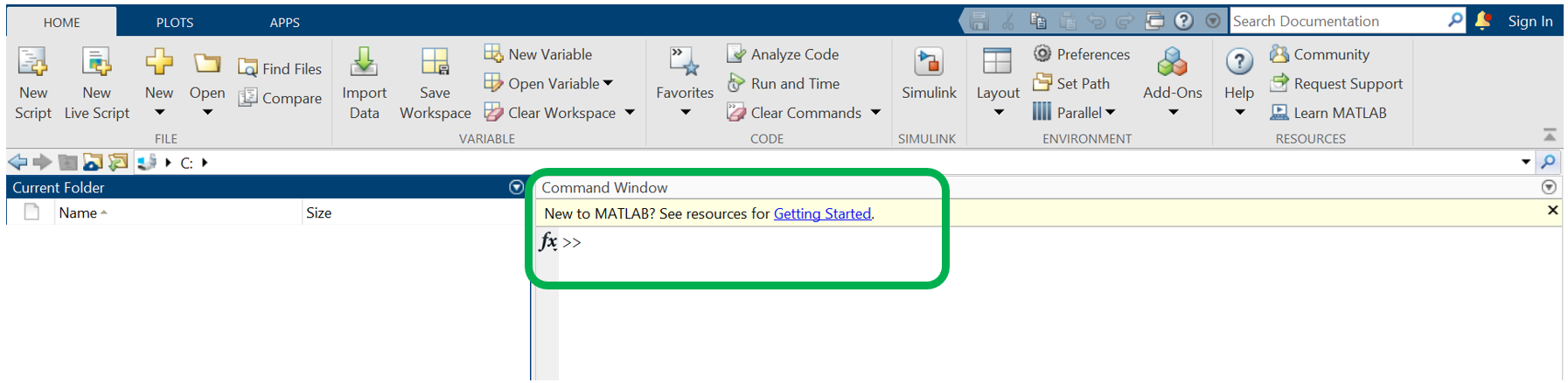Click the Find Files button
The image size is (1568, 383).
pos(280,68)
